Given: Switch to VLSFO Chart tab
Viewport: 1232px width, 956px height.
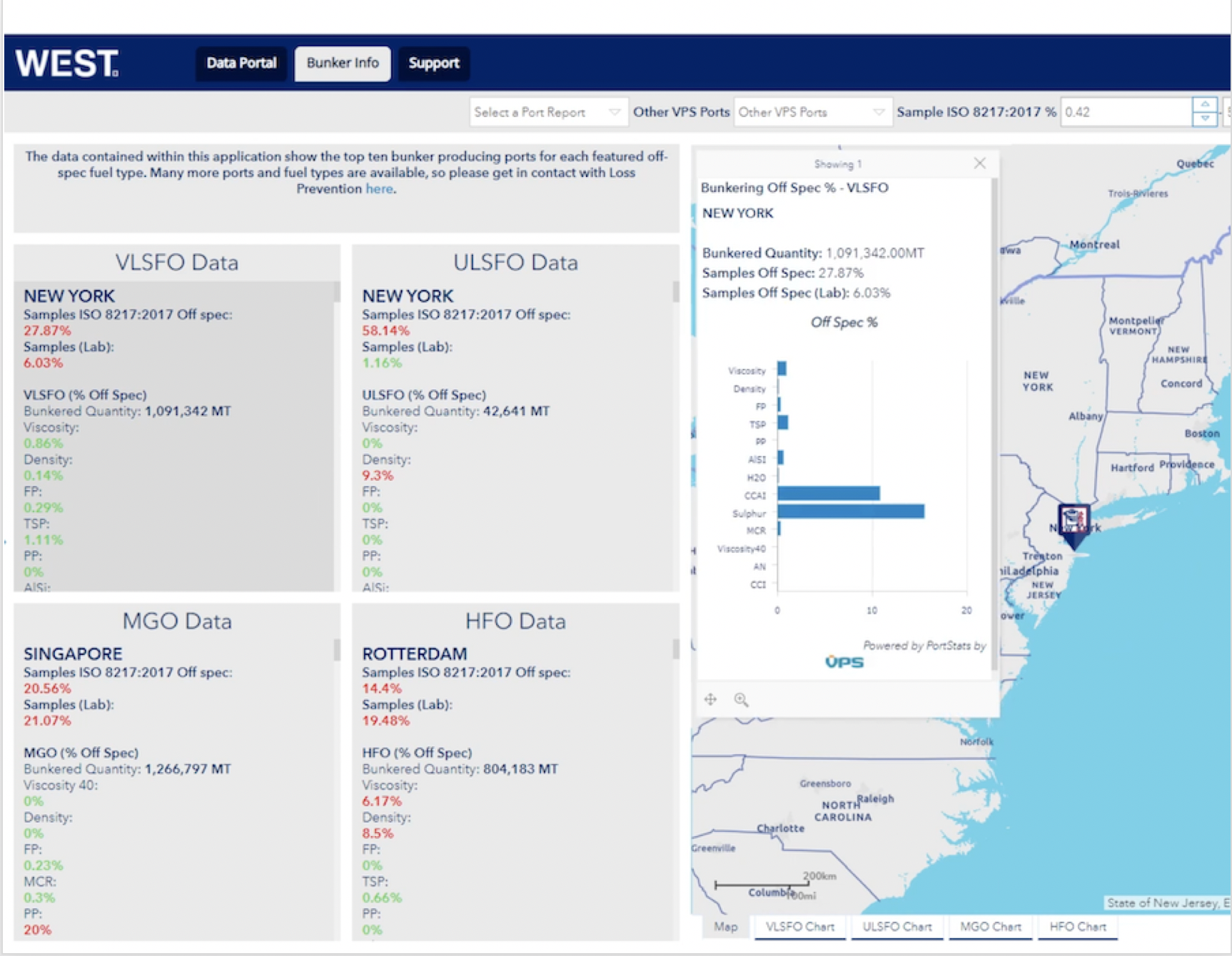Looking at the screenshot, I should point(800,926).
